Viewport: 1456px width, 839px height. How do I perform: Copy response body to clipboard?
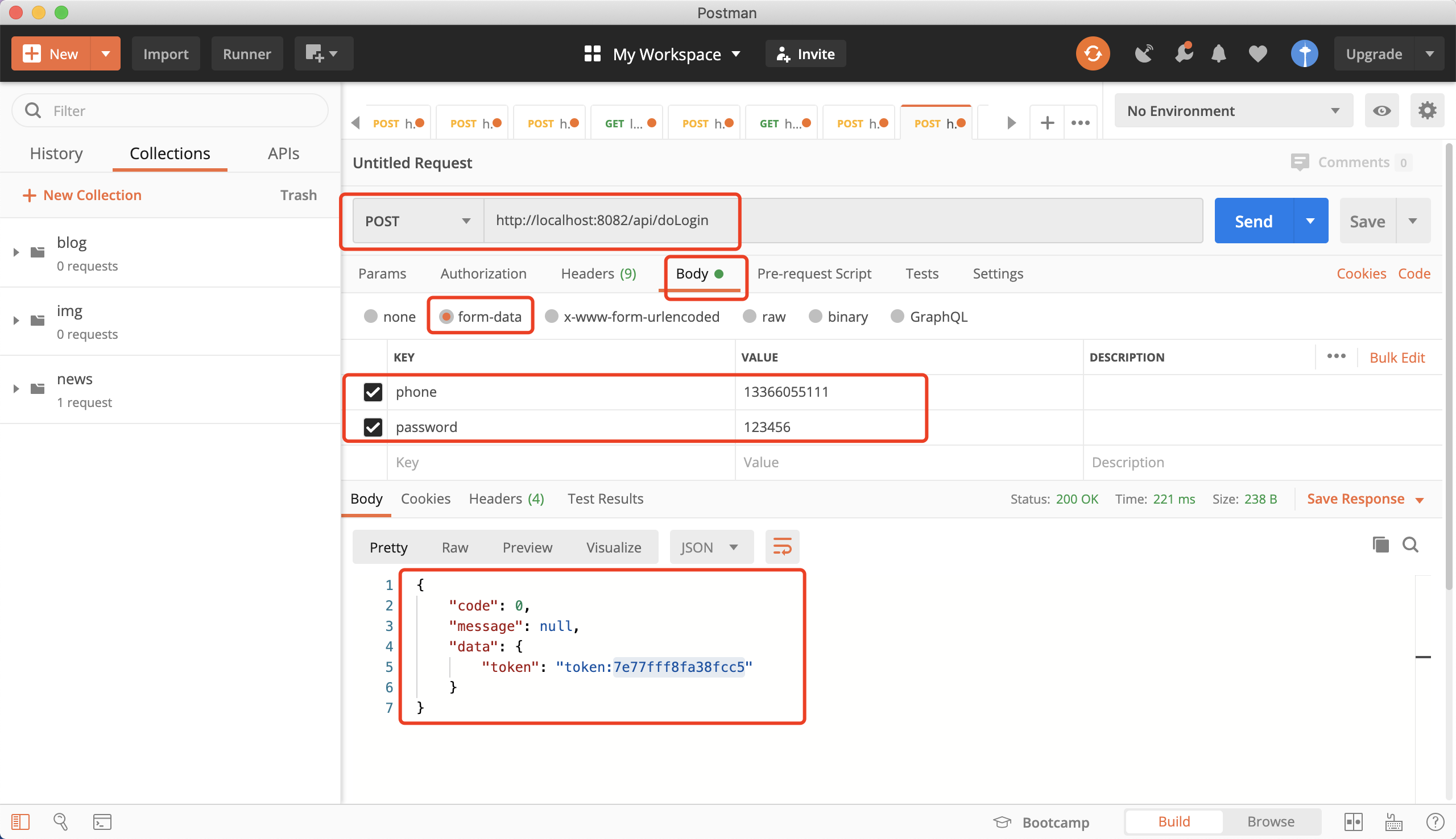(1380, 545)
